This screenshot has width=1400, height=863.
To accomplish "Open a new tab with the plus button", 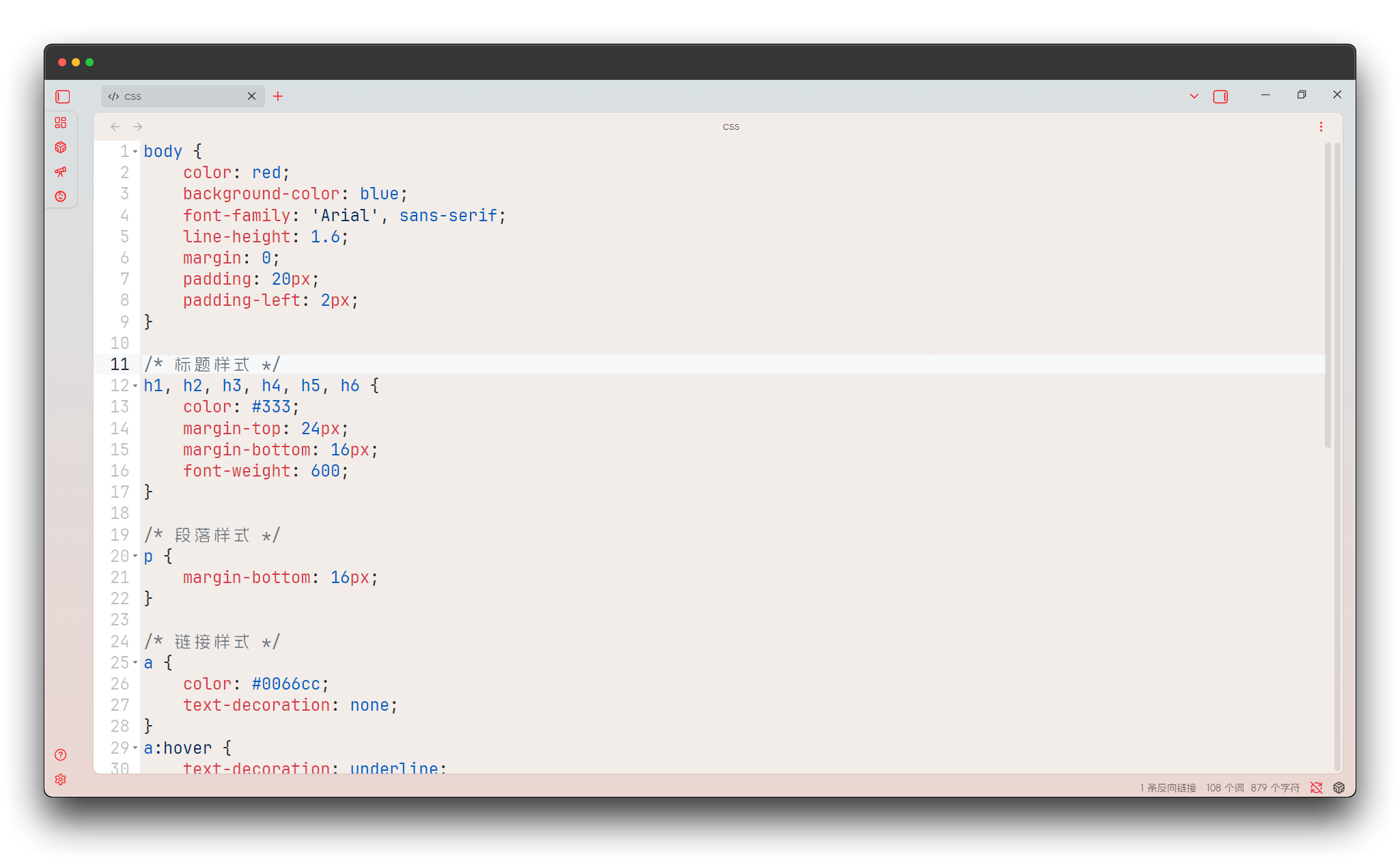I will coord(277,96).
